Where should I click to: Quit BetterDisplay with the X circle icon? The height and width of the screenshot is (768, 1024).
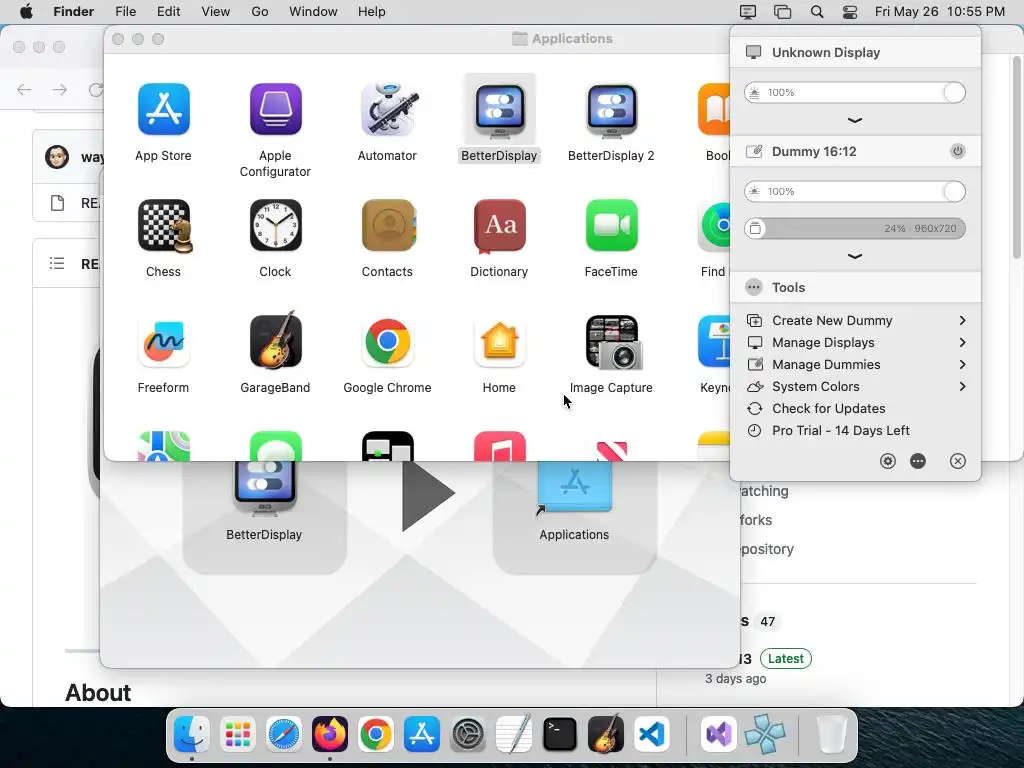pyautogui.click(x=957, y=461)
